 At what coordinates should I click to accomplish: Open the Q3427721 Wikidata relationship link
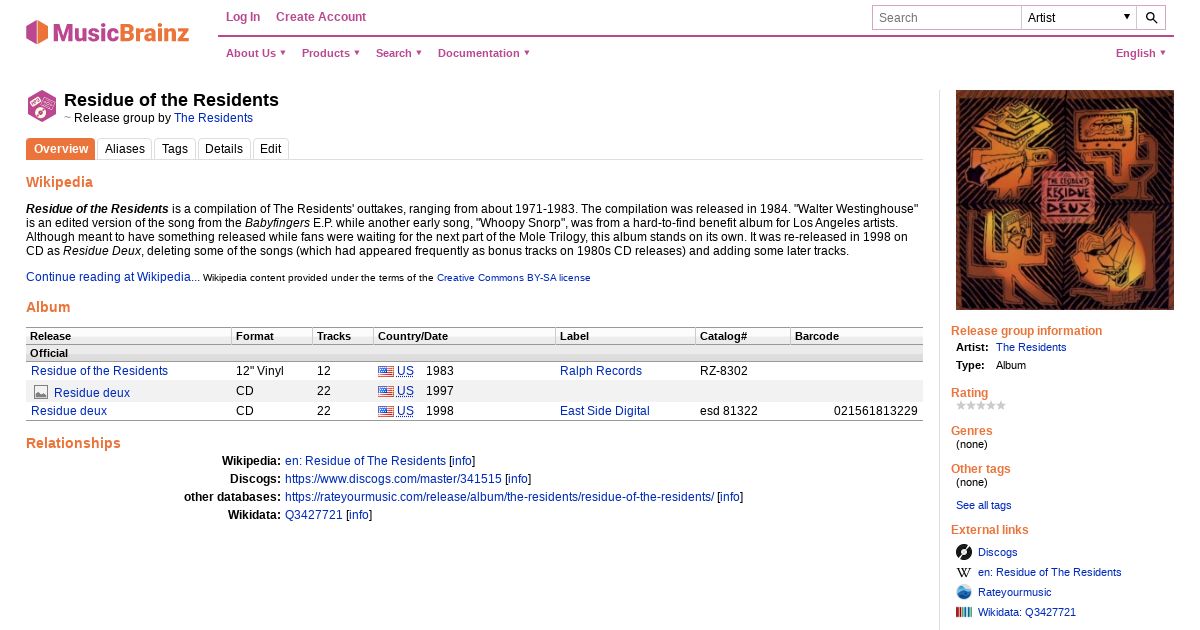pos(314,515)
